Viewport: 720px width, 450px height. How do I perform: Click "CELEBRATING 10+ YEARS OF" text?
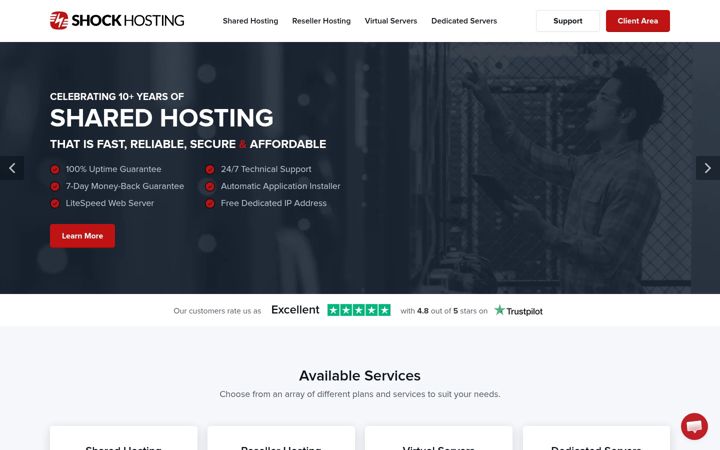(117, 96)
